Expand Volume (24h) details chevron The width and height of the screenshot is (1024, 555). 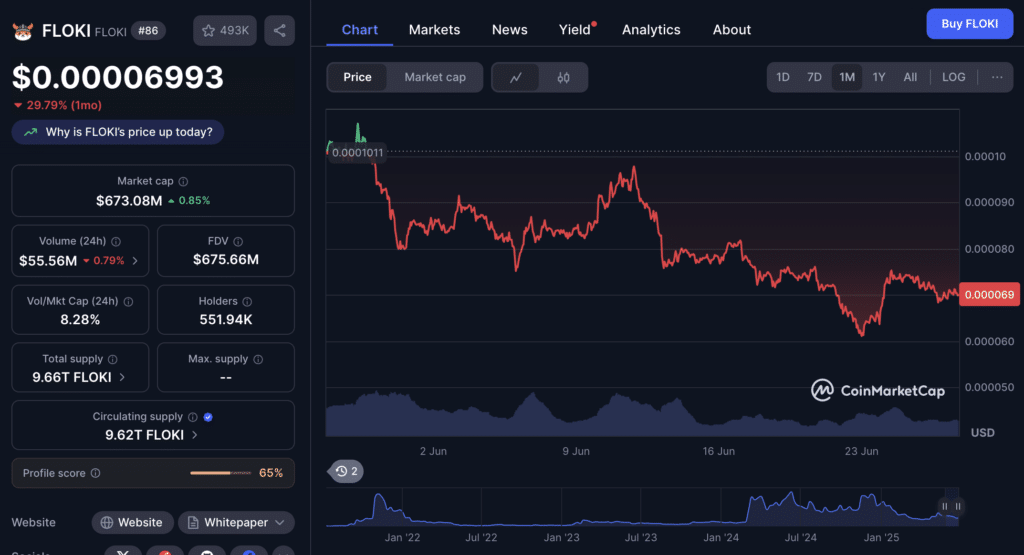click(135, 261)
